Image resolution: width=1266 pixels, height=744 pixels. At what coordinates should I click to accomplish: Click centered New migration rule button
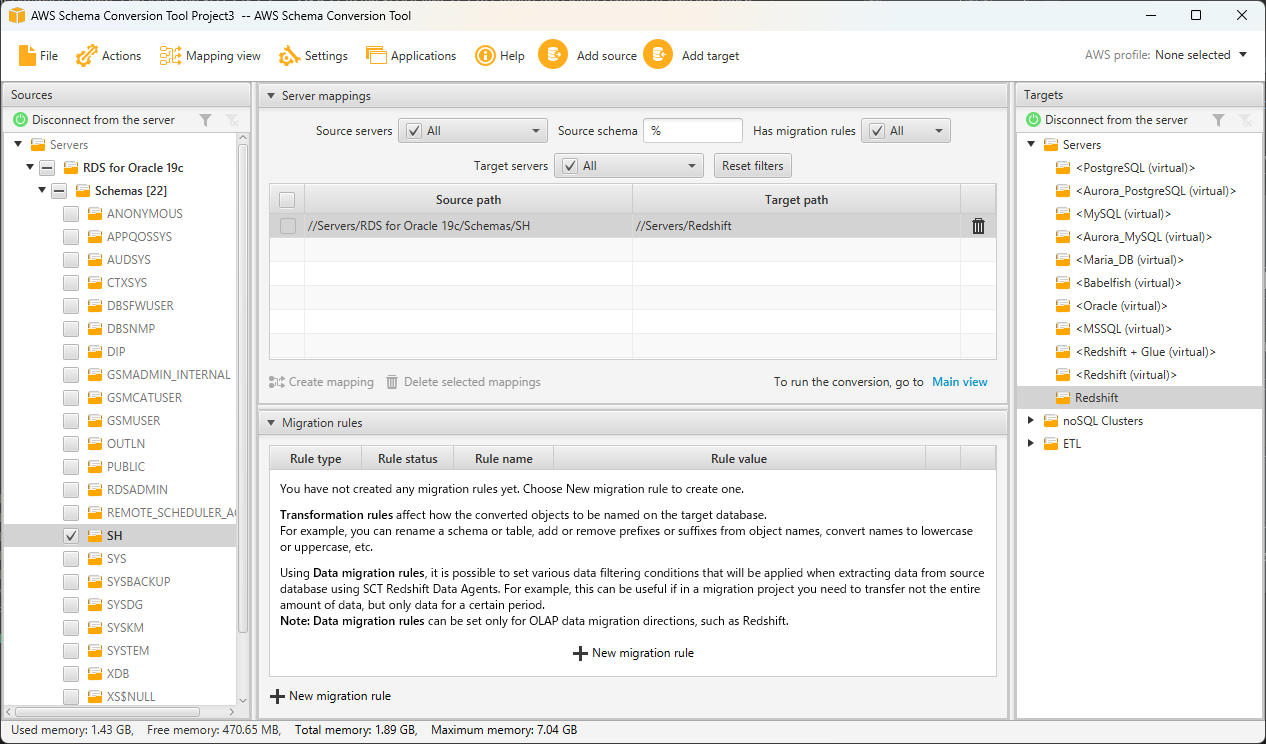tap(633, 653)
